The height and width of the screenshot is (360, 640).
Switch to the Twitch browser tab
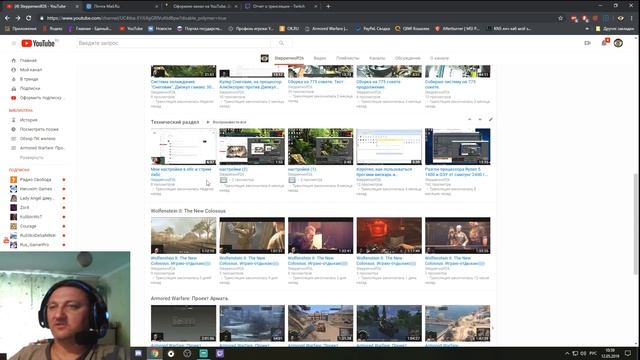tap(280, 6)
